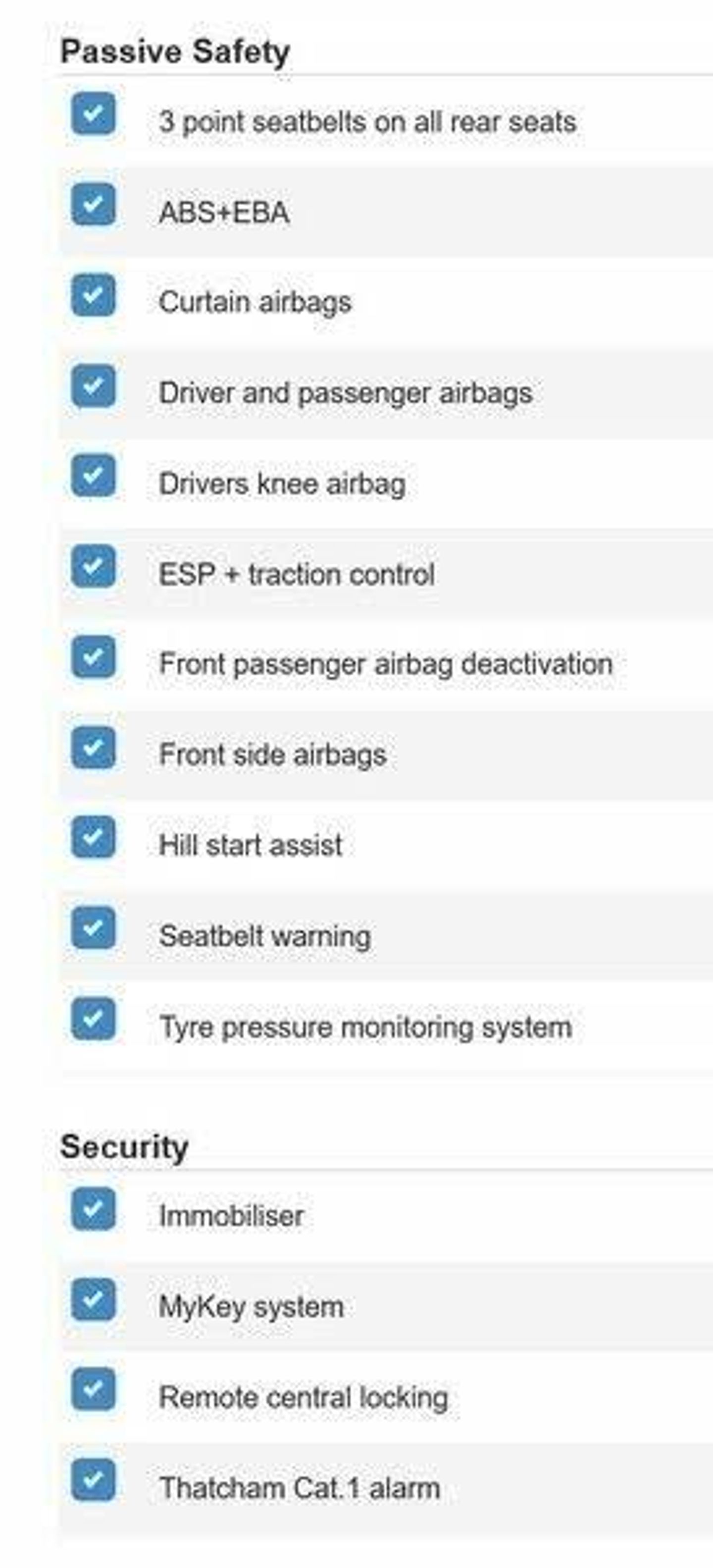Toggle the Seatbelt warning checkbox
Image resolution: width=713 pixels, height=1568 pixels.
click(x=93, y=928)
